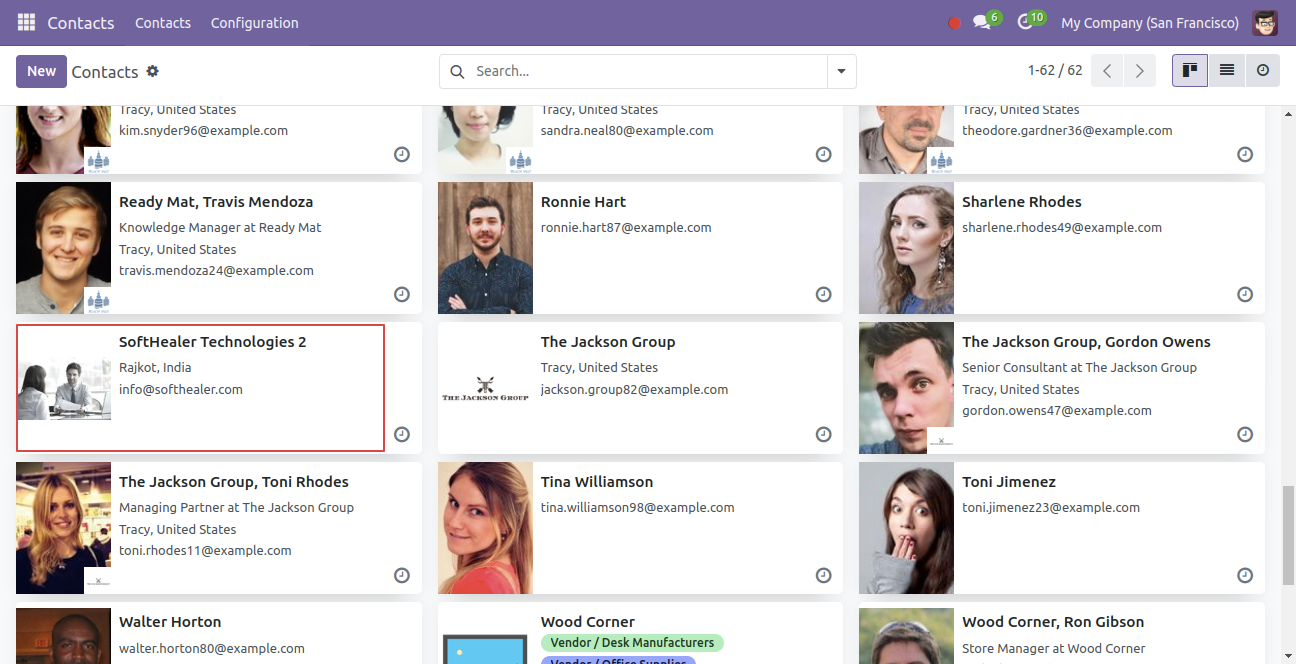The width and height of the screenshot is (1296, 664).
Task: Open SoftHealer Technologies 2 image thumbnail
Action: [63, 388]
